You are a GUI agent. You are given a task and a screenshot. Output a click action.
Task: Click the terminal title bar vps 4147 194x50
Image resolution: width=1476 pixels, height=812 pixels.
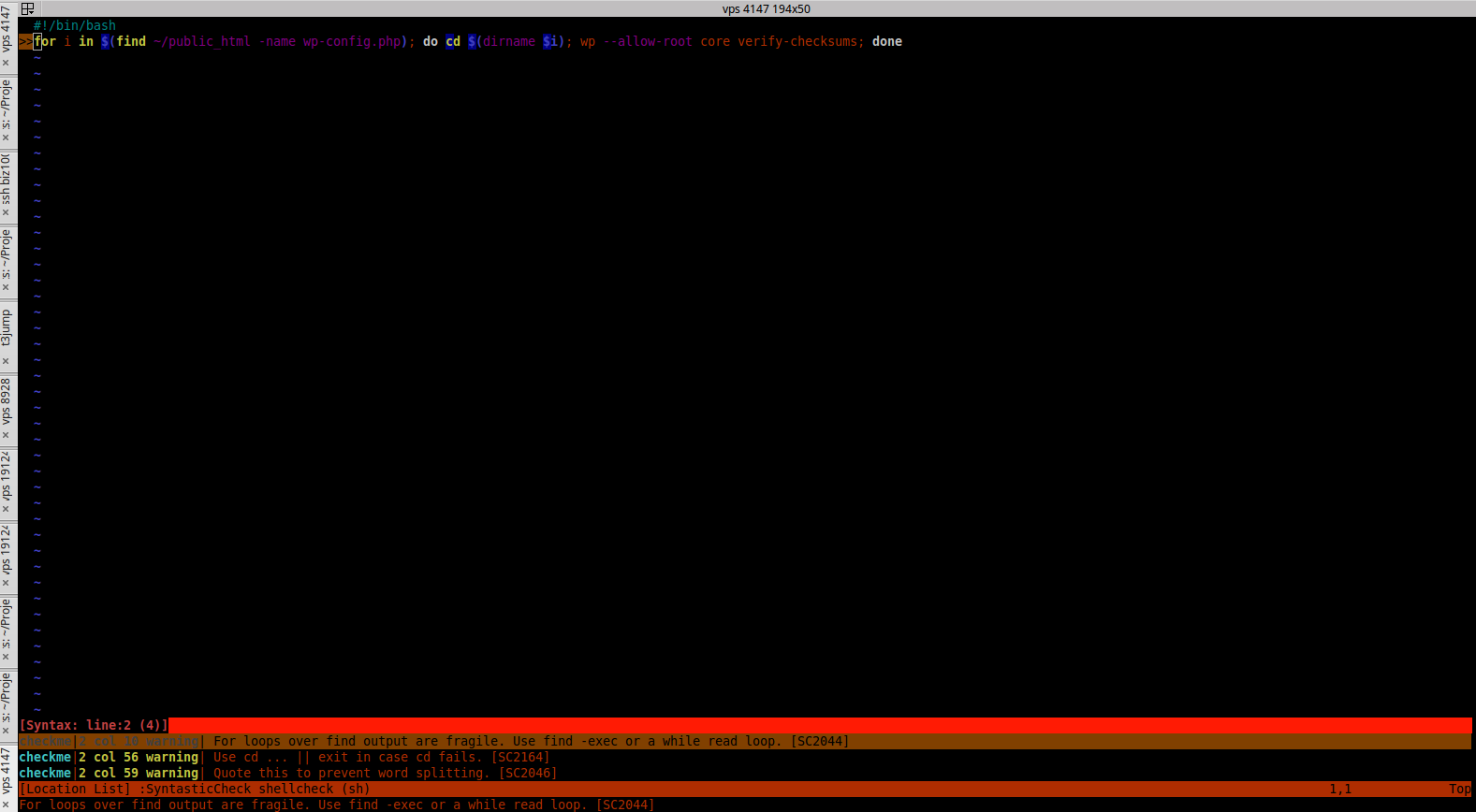tap(766, 8)
